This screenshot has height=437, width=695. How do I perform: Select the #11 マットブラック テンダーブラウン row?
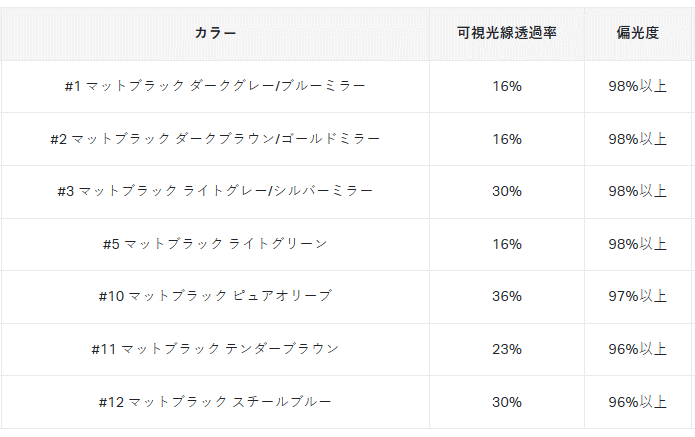[x=347, y=349]
